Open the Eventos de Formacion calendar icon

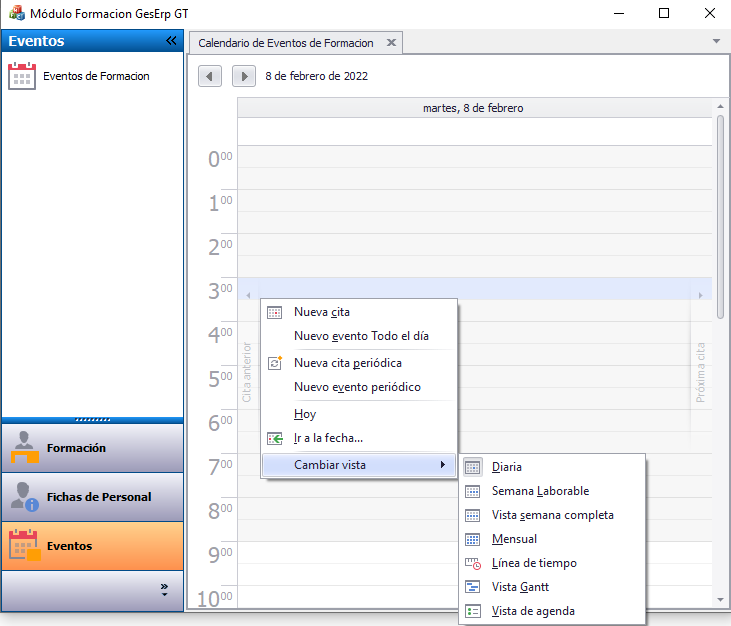click(x=22, y=76)
